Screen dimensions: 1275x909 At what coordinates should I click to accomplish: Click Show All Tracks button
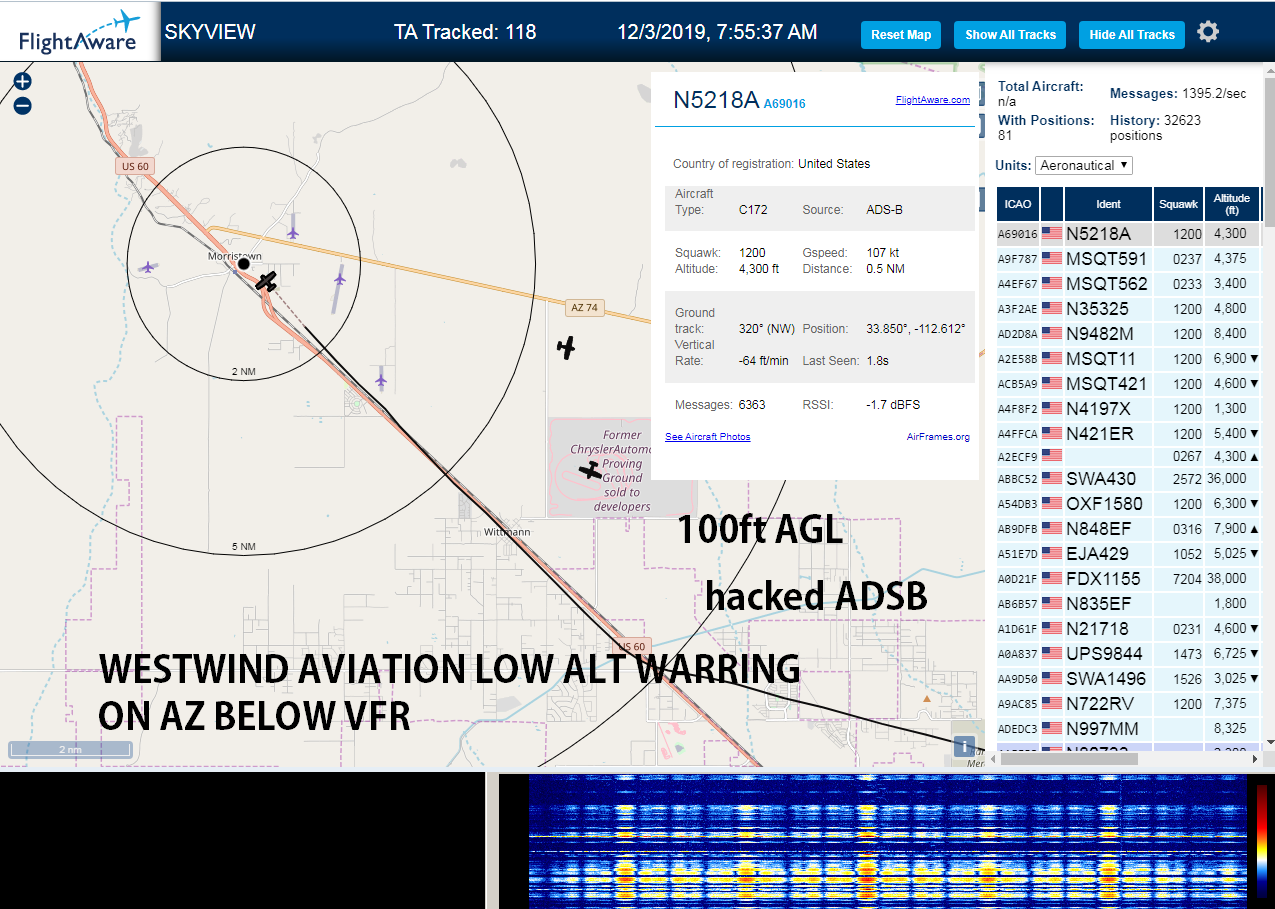click(x=1010, y=35)
